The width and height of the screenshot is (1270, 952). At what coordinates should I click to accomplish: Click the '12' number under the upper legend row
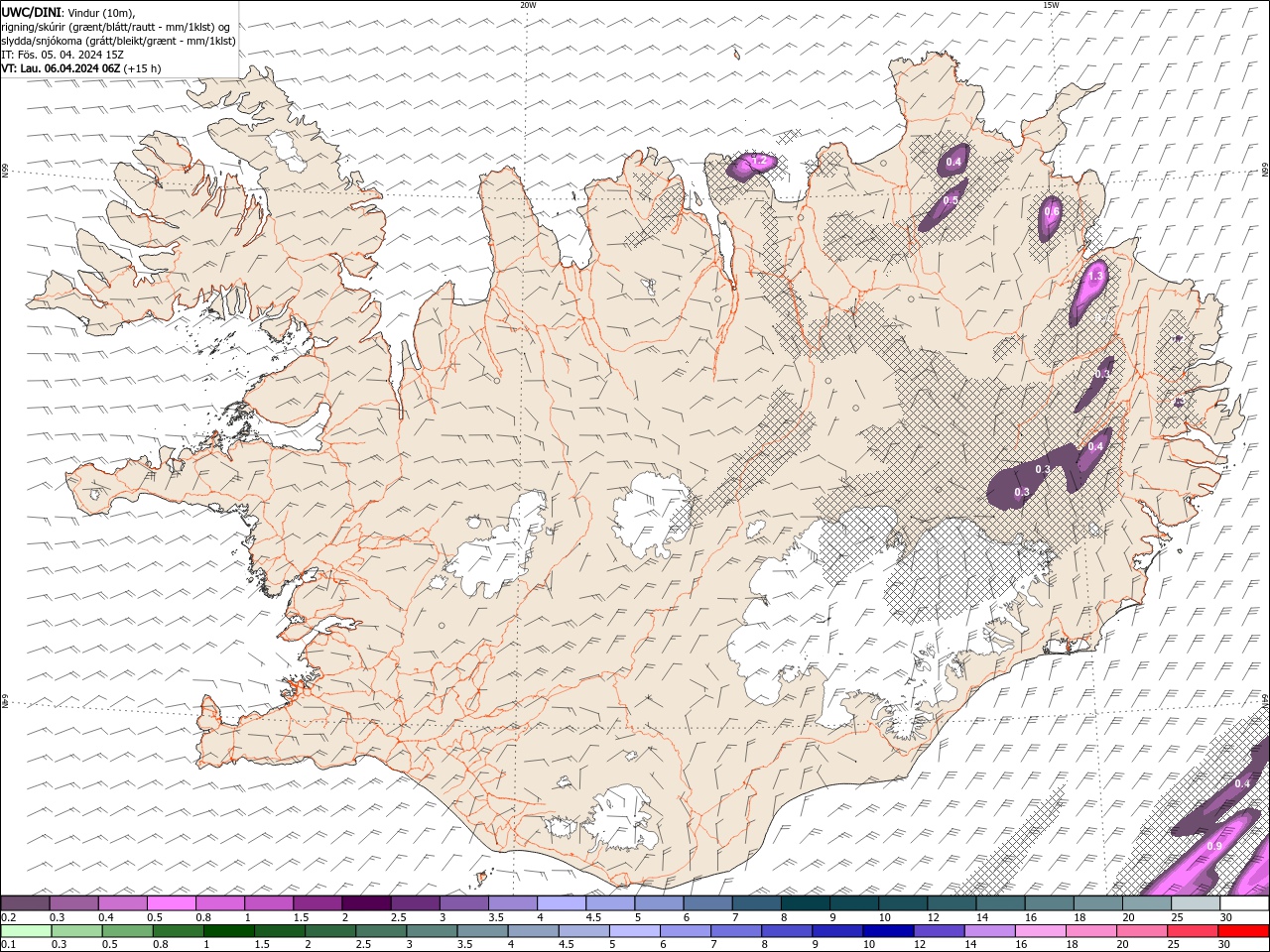[934, 917]
